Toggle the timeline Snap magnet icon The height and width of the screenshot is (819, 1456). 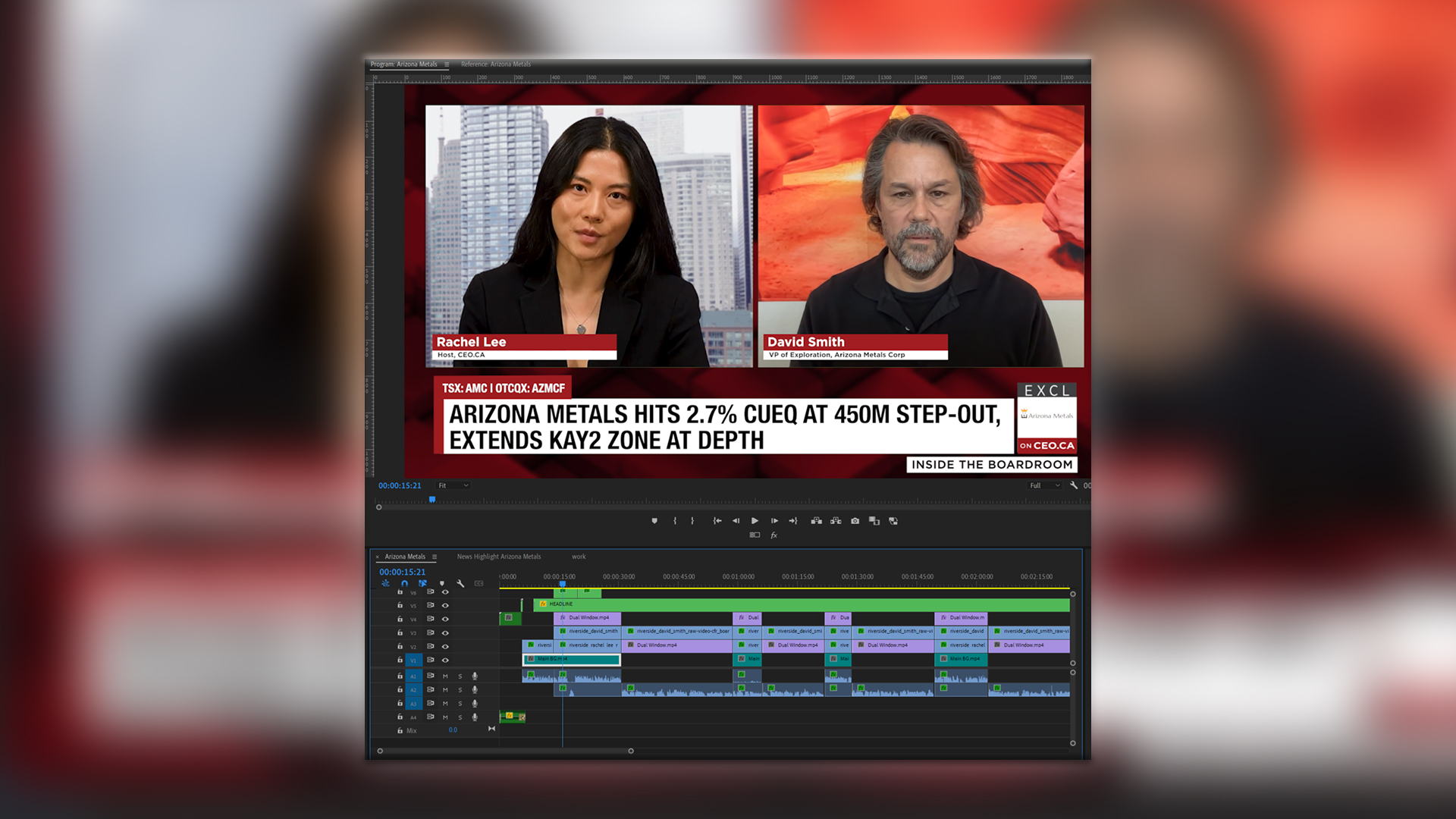[x=404, y=584]
